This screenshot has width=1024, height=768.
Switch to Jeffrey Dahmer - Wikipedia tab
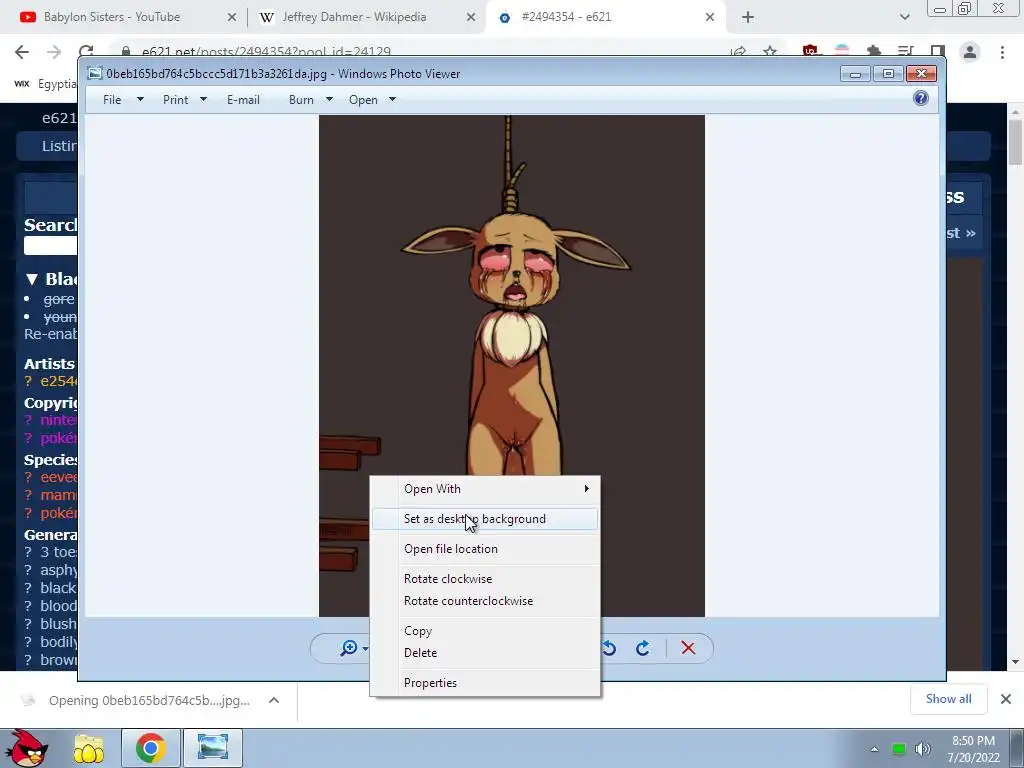point(366,18)
